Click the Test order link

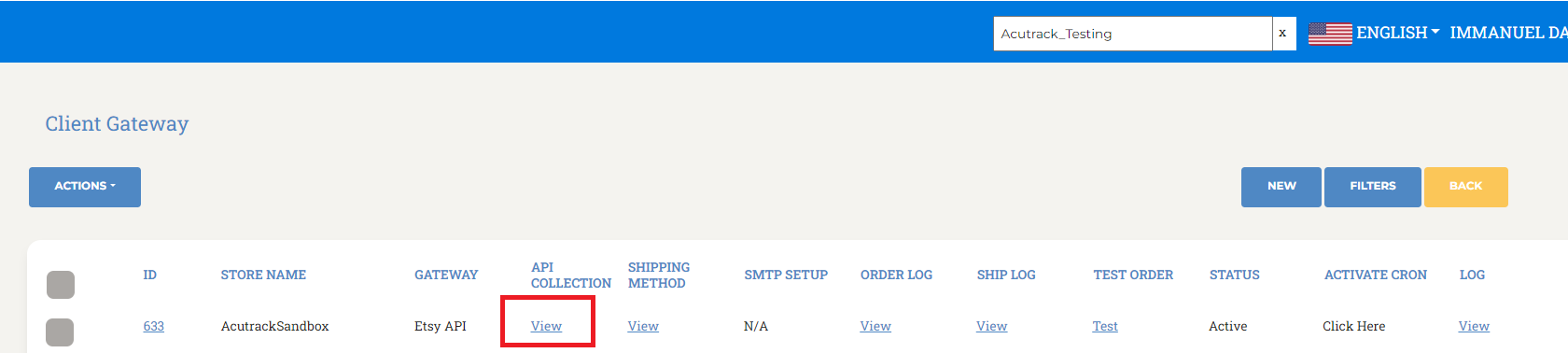[x=1105, y=326]
